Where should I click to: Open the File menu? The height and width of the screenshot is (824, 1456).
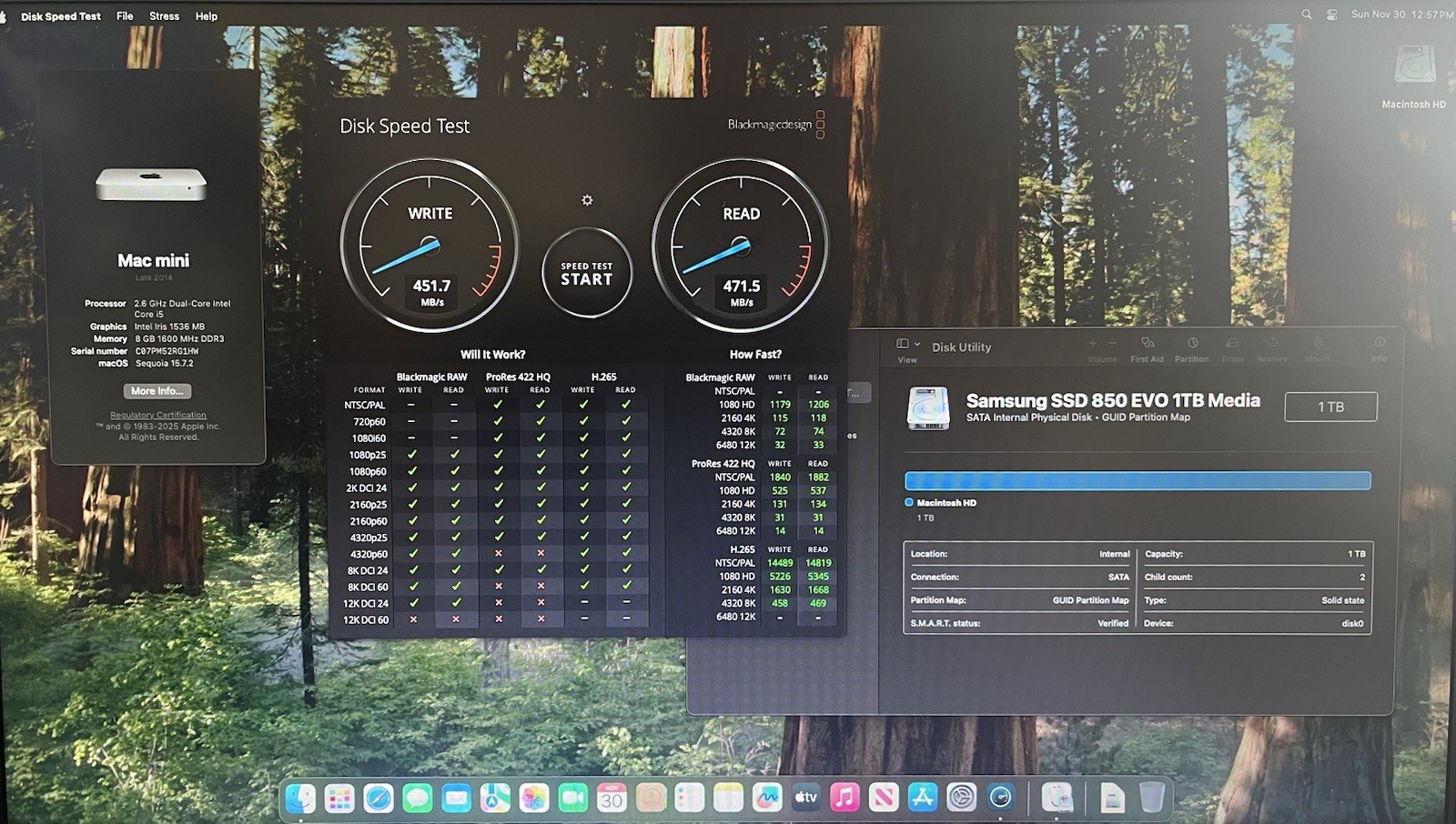click(125, 16)
